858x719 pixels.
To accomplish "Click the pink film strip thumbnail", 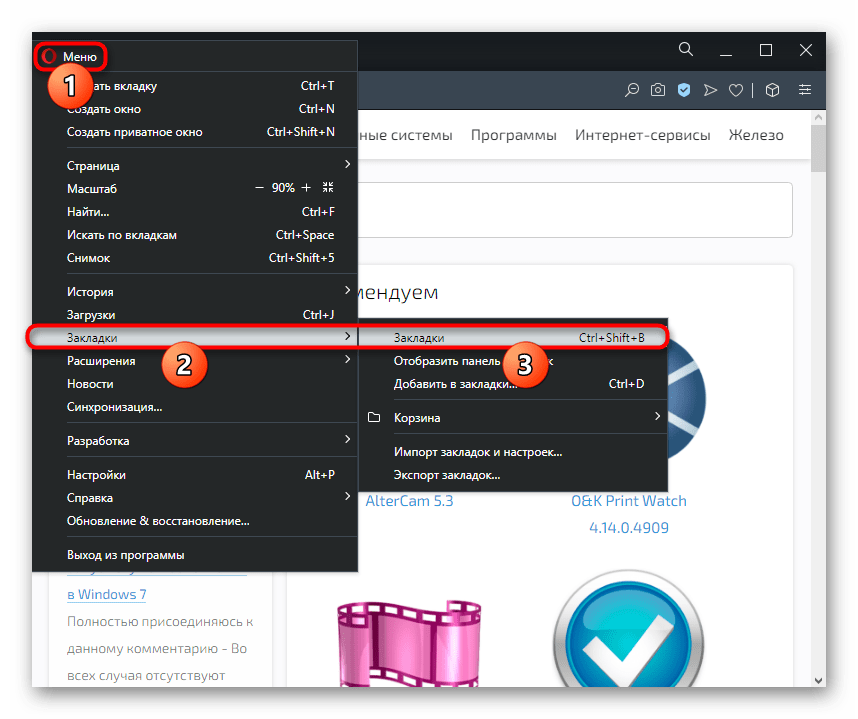I will click(409, 643).
